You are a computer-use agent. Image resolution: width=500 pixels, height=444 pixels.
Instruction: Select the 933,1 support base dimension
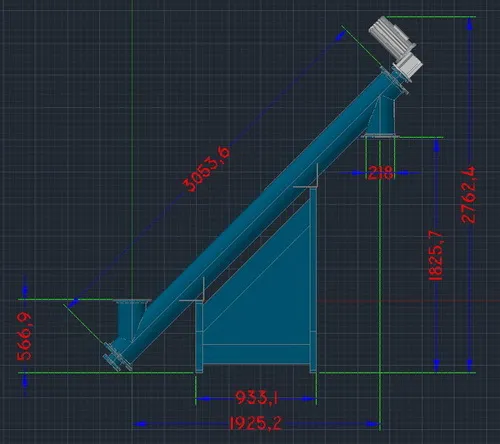256,398
